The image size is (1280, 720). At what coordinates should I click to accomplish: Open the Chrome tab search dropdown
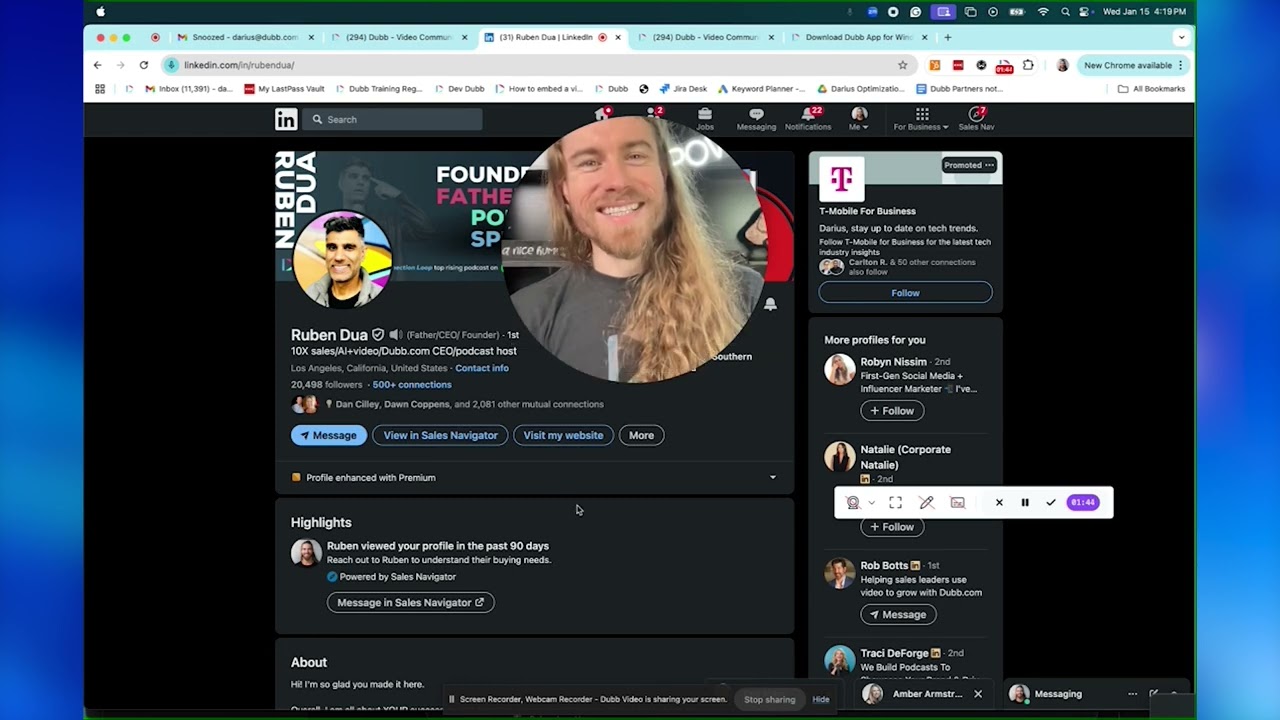click(x=1181, y=38)
